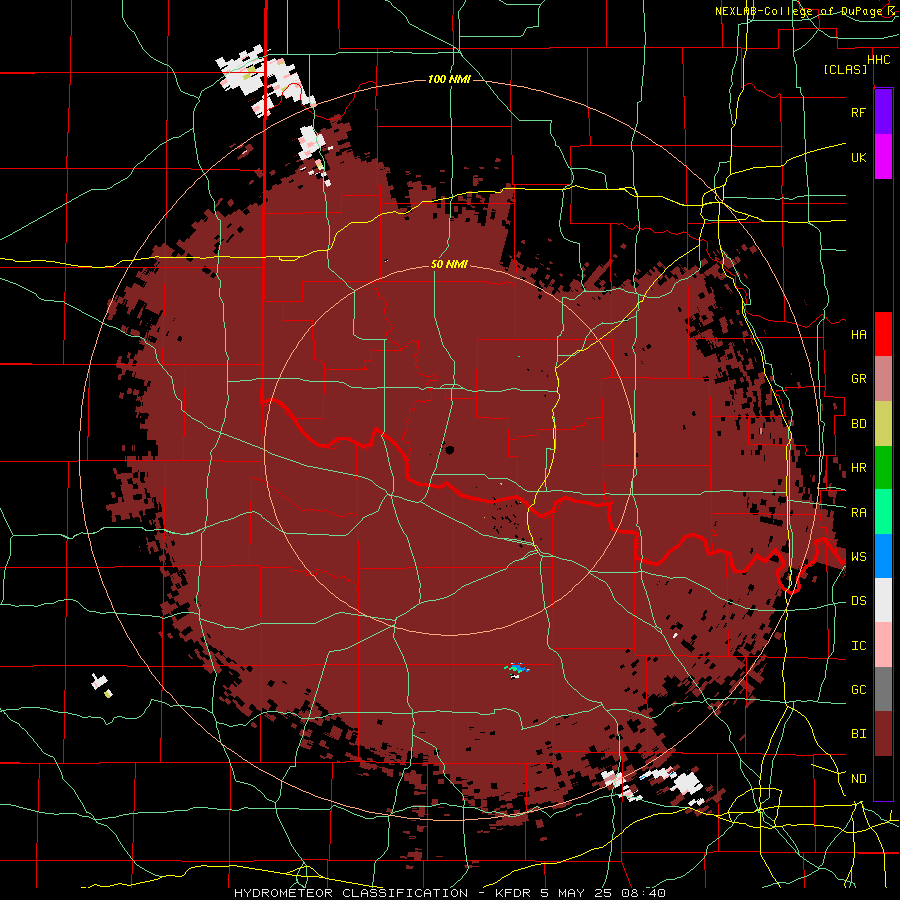Click the HA legend label
900x900 pixels.
858,334
